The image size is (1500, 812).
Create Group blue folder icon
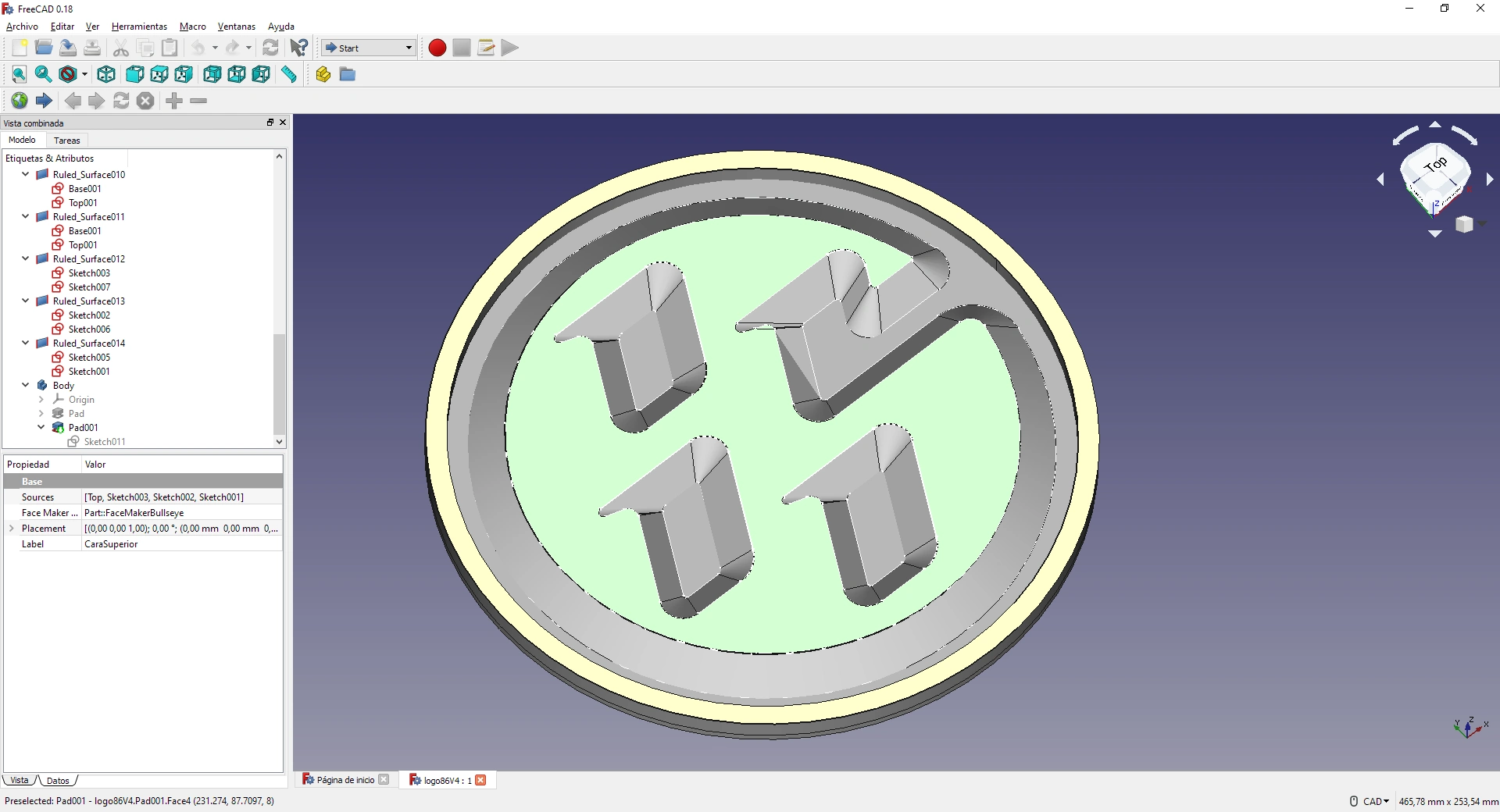(x=348, y=74)
